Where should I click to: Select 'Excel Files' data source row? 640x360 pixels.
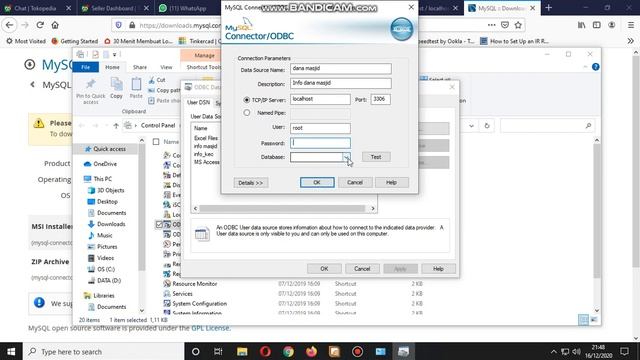click(206, 138)
